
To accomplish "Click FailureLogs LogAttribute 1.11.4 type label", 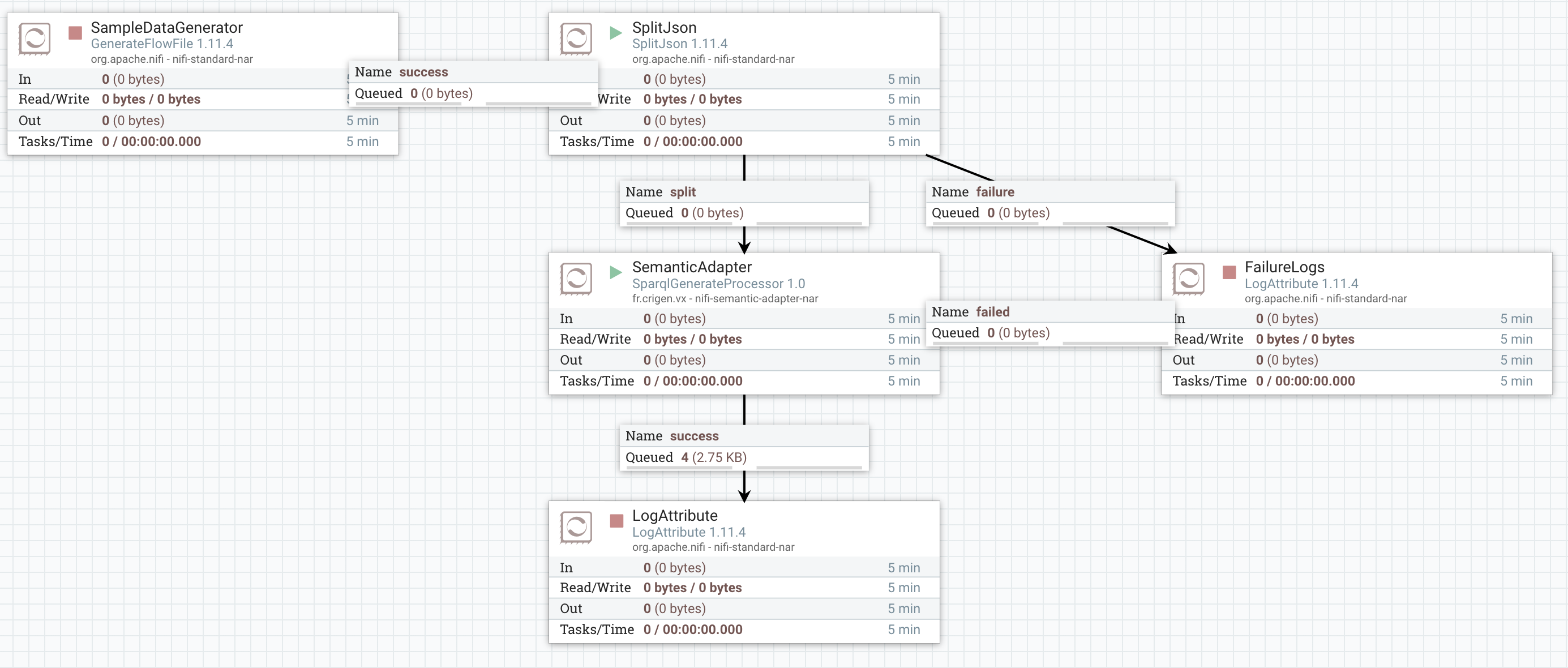I will click(1301, 284).
